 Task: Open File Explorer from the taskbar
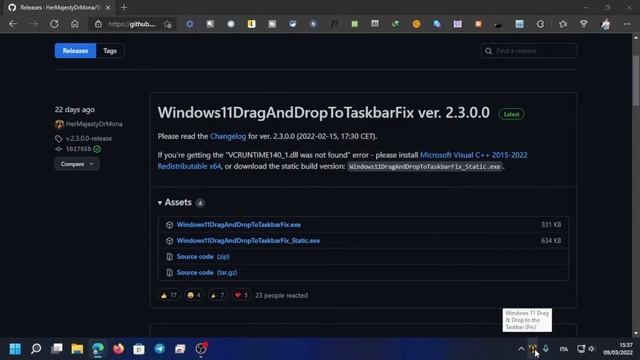(x=77, y=349)
